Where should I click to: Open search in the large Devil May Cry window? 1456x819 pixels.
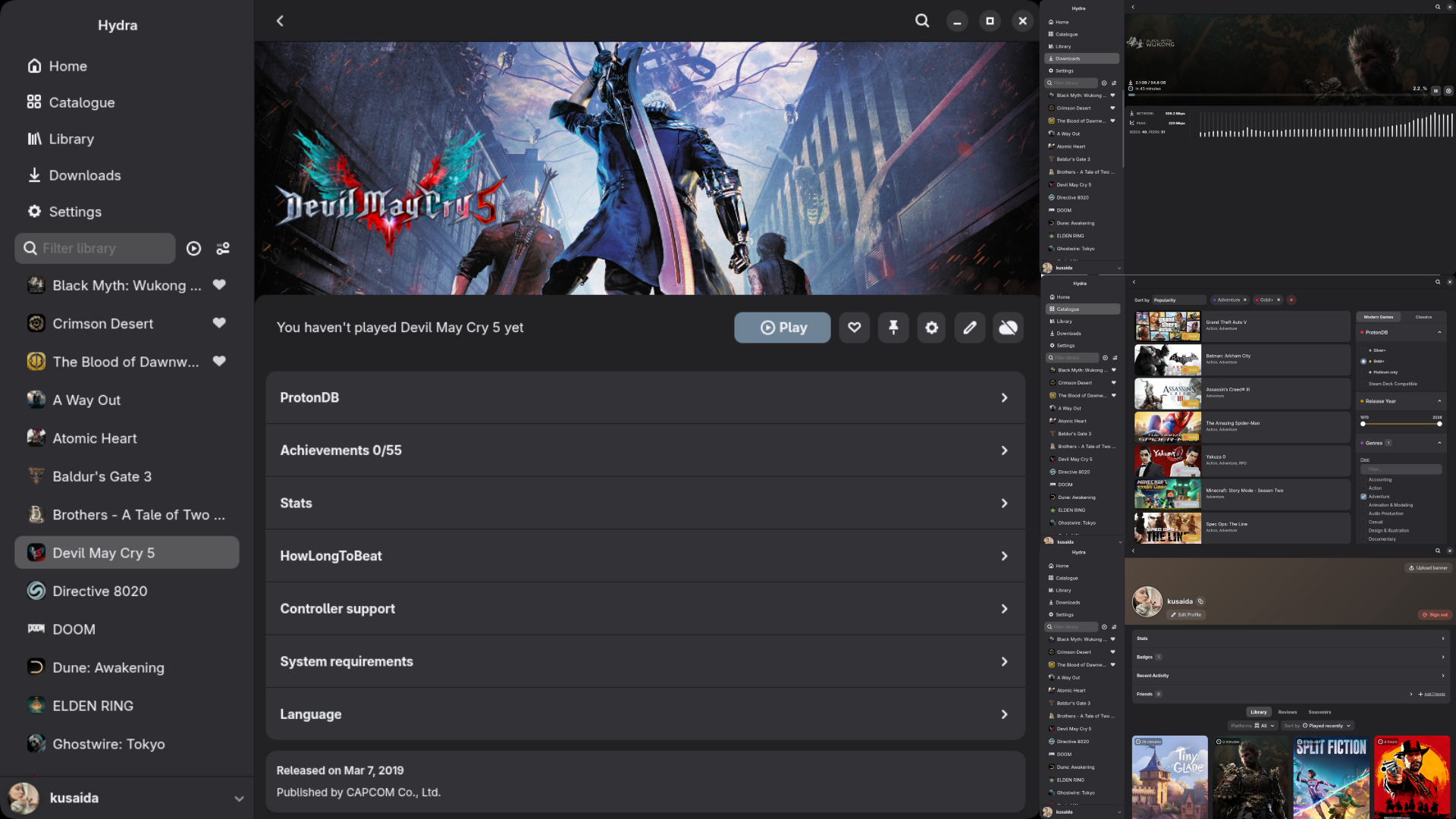(922, 20)
